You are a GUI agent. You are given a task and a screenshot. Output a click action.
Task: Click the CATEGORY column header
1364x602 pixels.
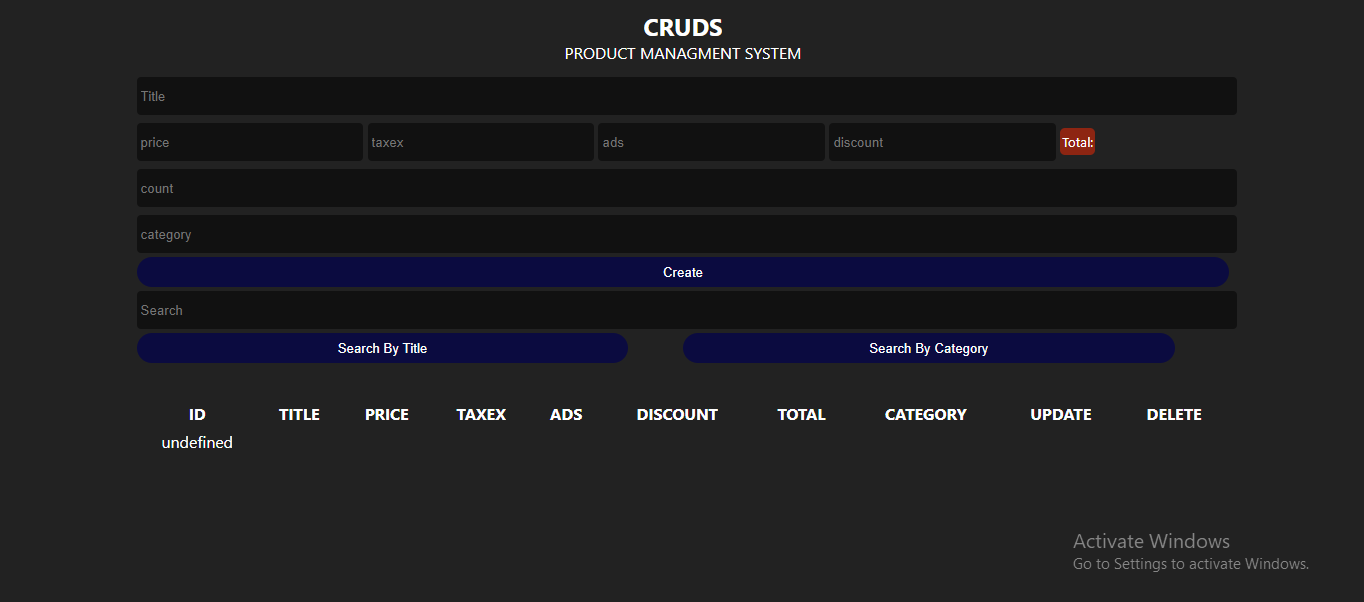925,414
